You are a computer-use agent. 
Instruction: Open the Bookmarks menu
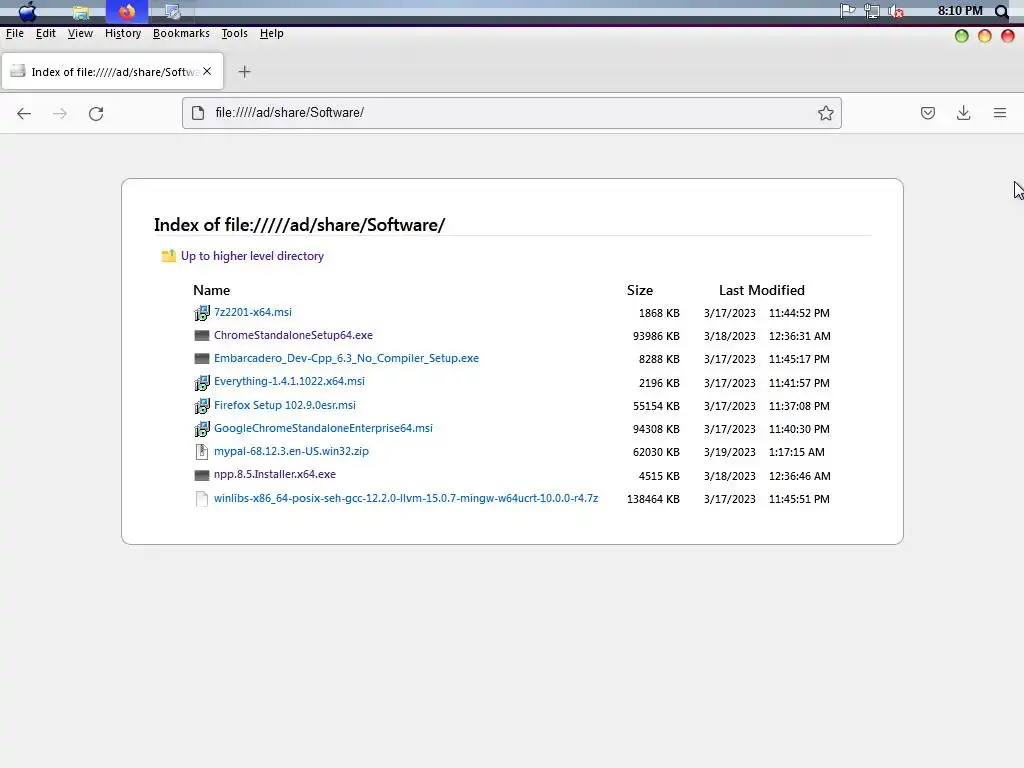tap(181, 33)
